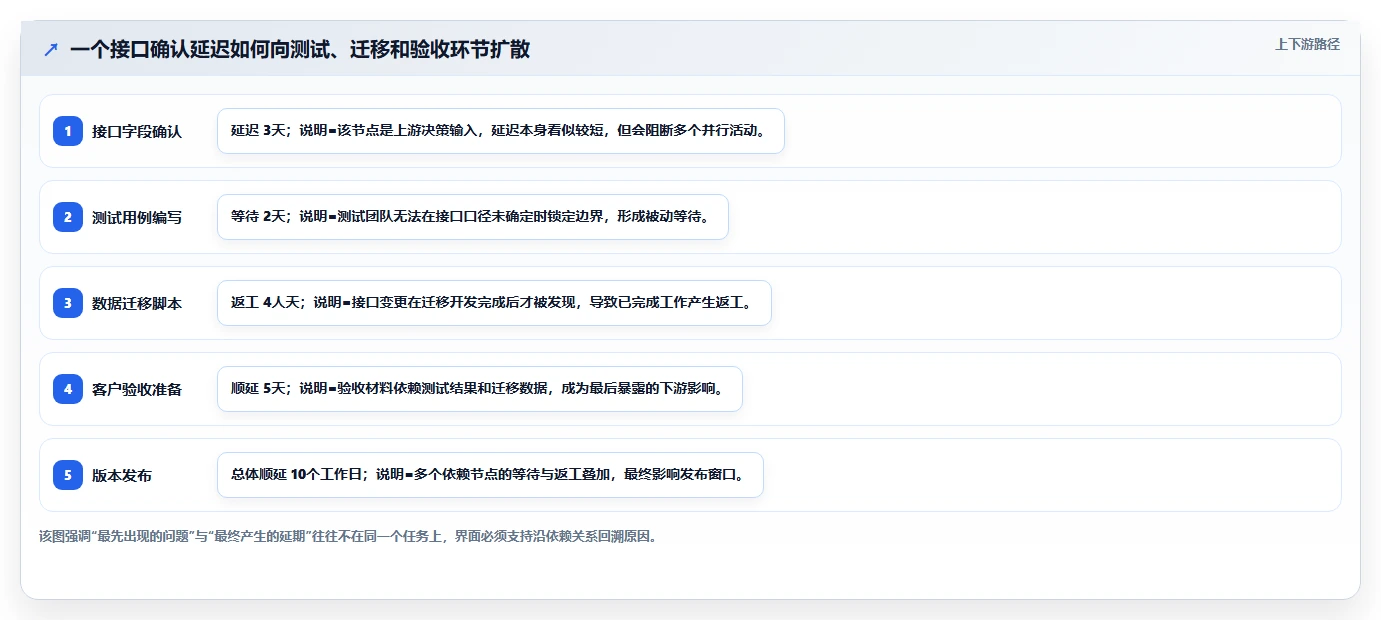Viewport: 1381px width, 620px height.
Task: Click the 顺延 5天 description box
Action: coord(480,389)
